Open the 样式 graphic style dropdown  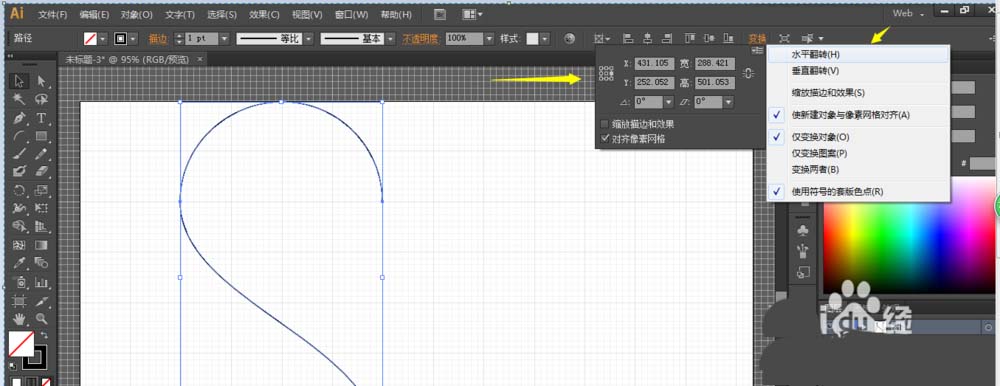click(x=545, y=39)
